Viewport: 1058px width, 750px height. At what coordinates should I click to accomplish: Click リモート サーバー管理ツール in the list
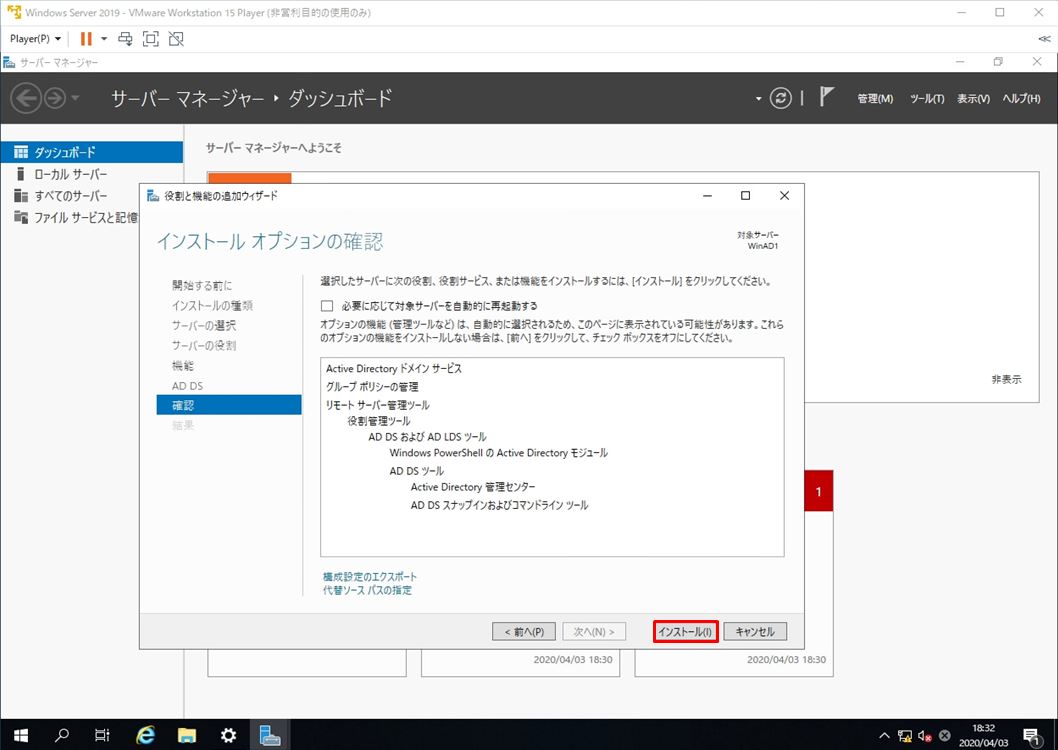click(377, 405)
